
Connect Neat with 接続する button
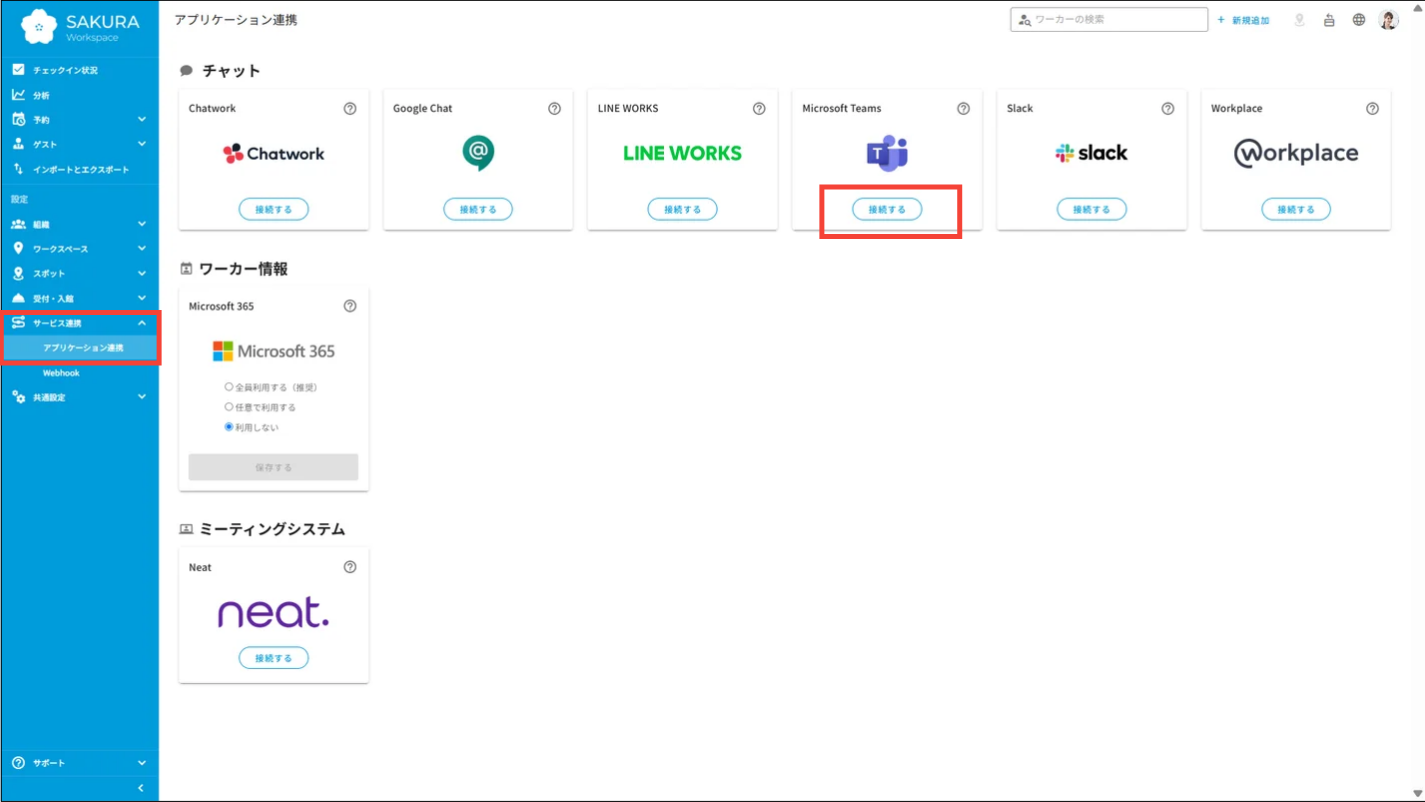(x=274, y=658)
